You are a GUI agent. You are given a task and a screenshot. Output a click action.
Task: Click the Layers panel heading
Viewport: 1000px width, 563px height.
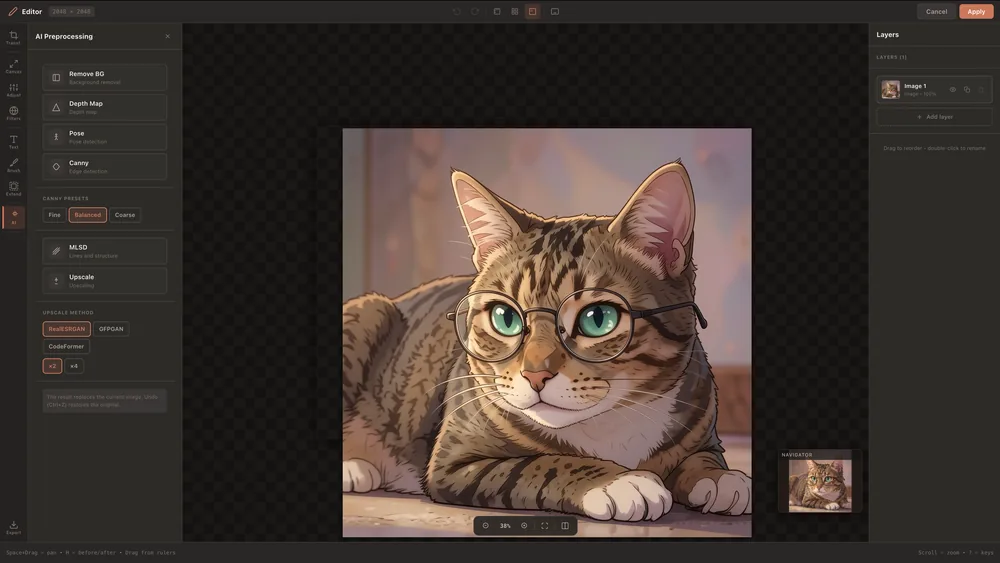click(887, 34)
